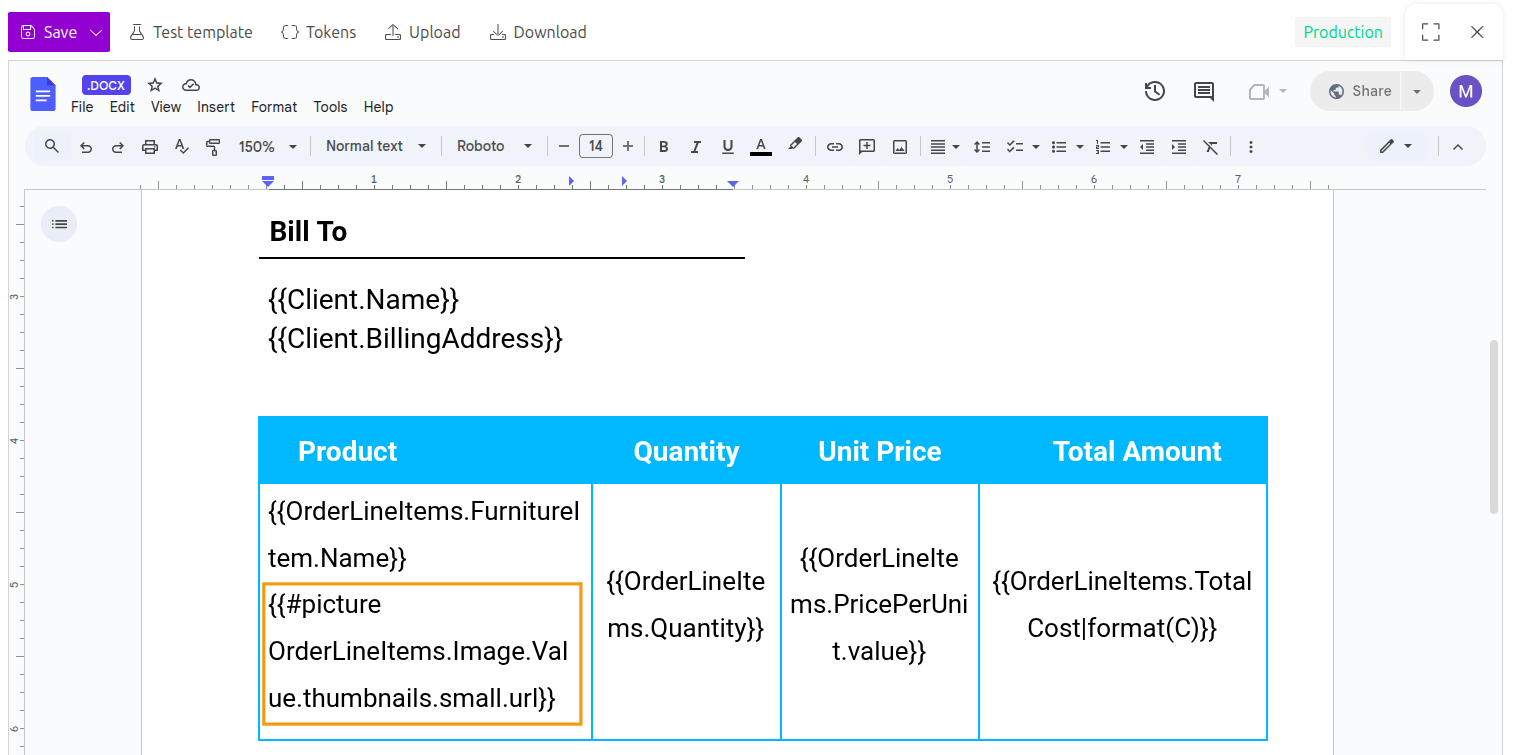Toggle italic formatting
1513x755 pixels.
coord(695,146)
